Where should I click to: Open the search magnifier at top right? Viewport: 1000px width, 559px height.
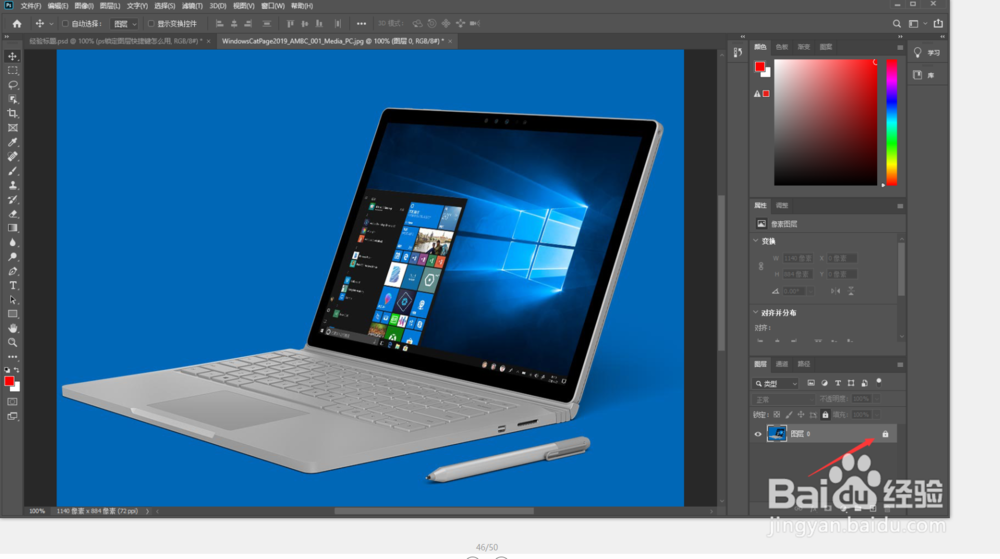897,24
